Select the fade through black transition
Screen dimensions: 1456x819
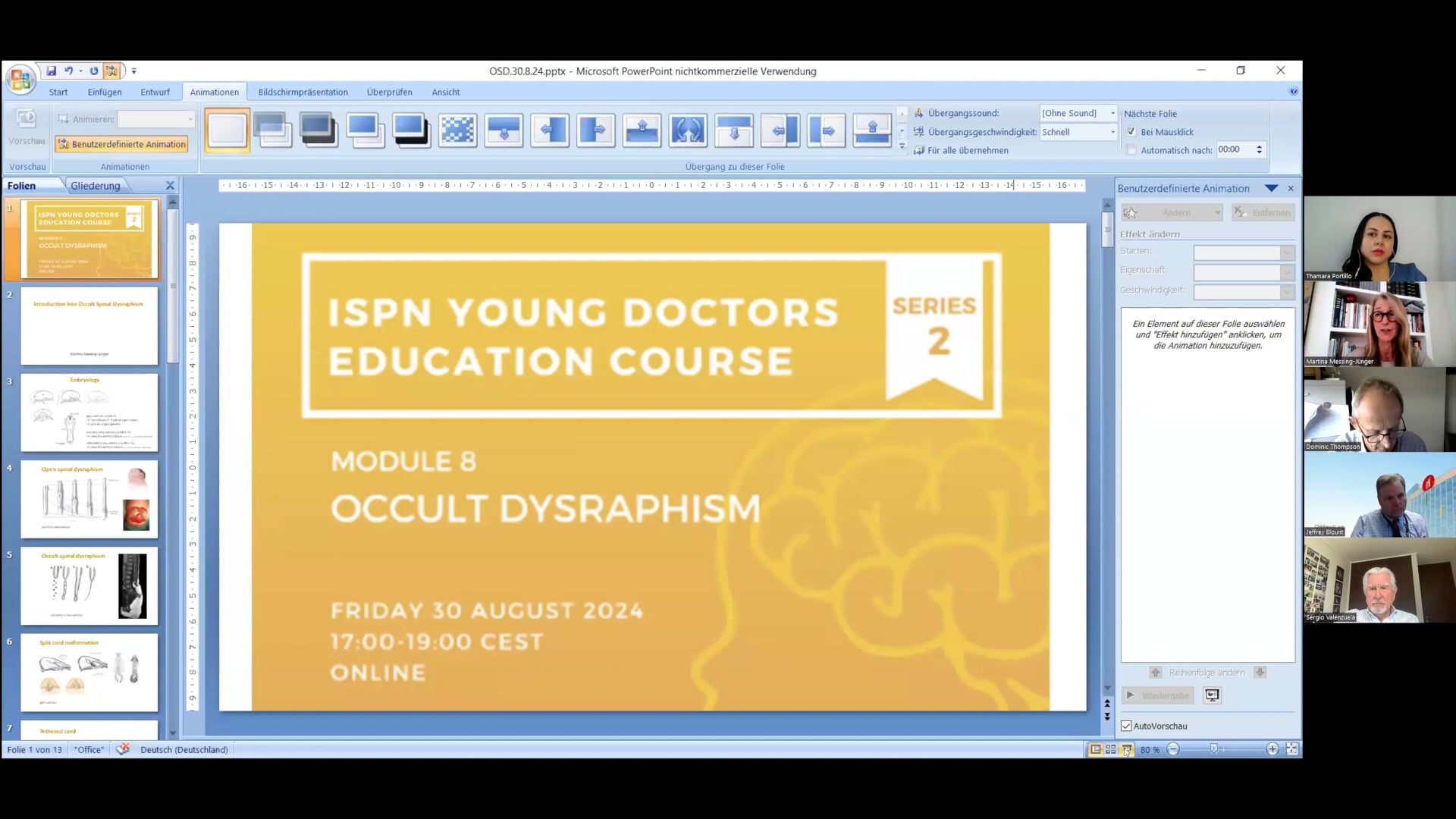[319, 130]
